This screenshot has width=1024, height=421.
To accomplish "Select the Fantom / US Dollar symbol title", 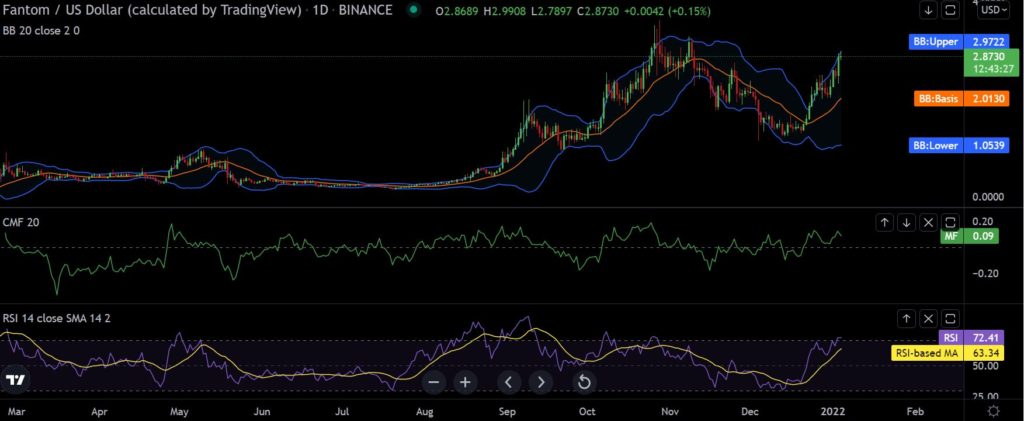I will [x=152, y=10].
